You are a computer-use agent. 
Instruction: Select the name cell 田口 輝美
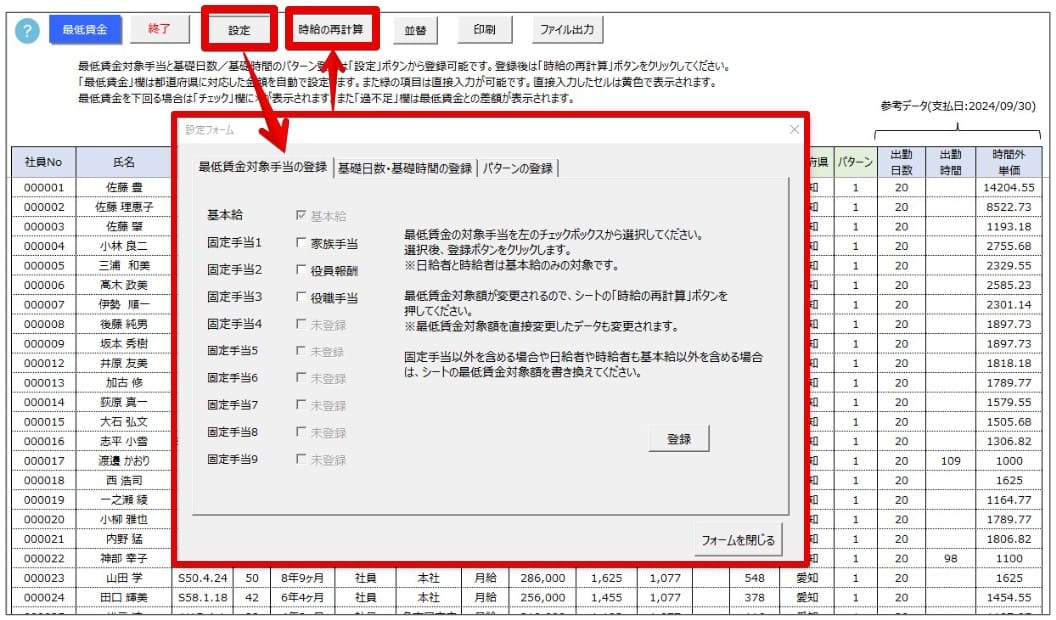click(124, 597)
